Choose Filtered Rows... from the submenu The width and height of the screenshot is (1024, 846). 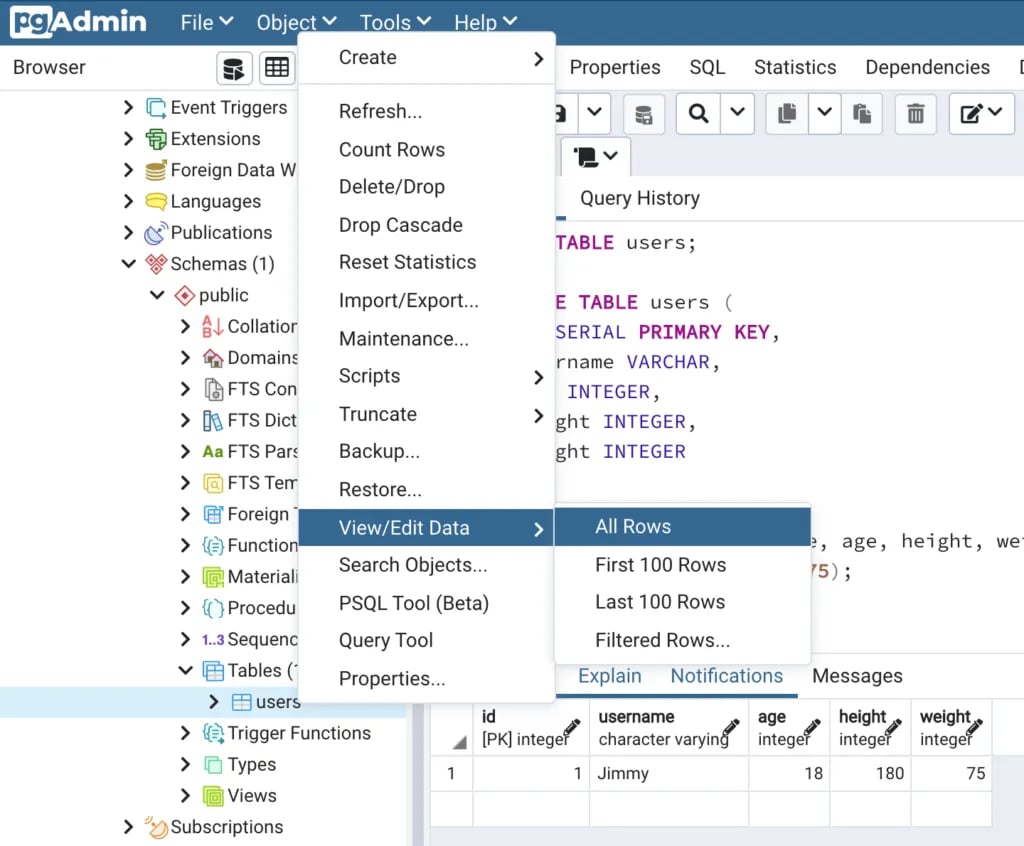point(662,640)
